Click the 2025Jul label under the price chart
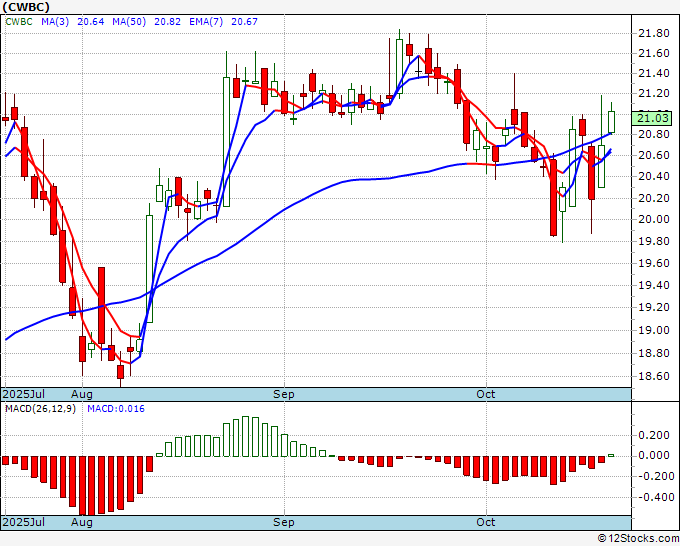The height and width of the screenshot is (546, 680). click(24, 395)
